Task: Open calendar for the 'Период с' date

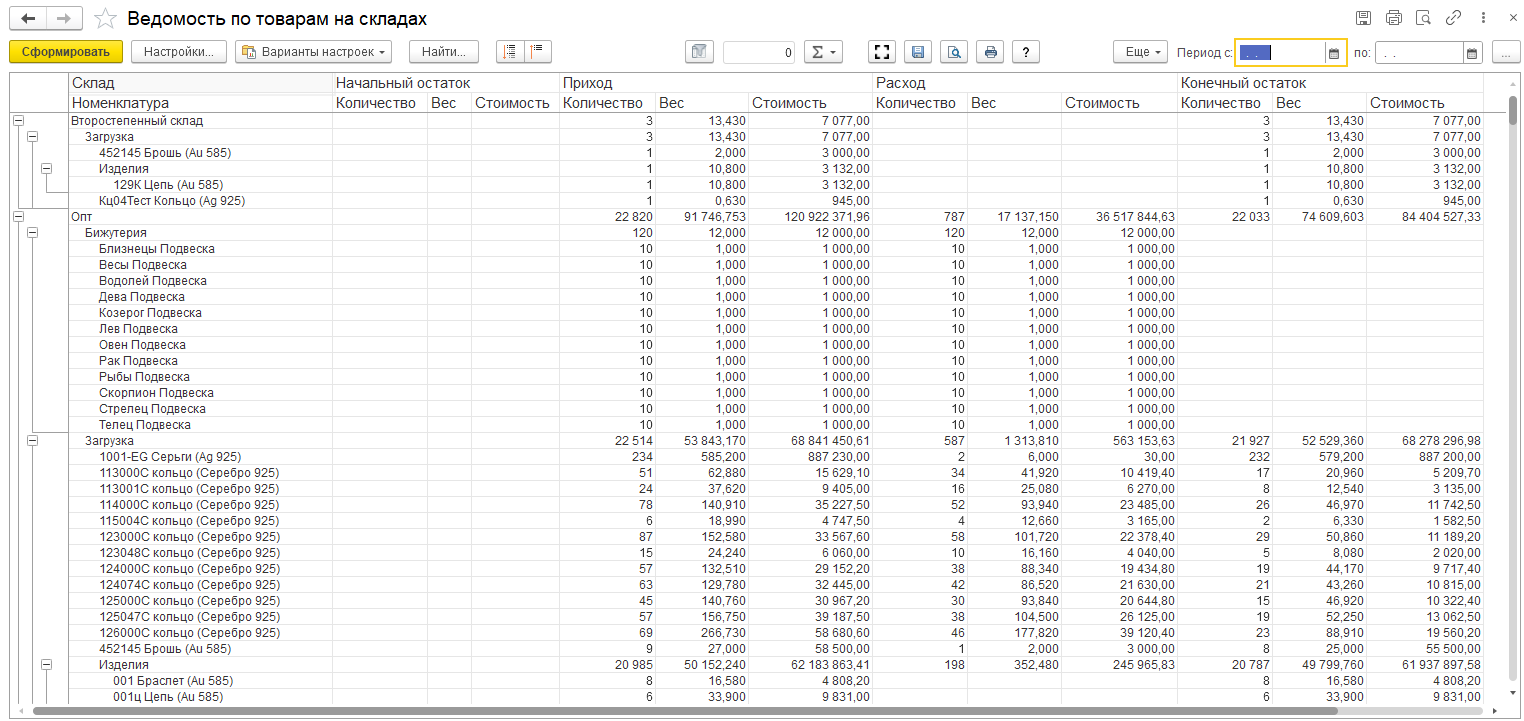Action: 1333,53
